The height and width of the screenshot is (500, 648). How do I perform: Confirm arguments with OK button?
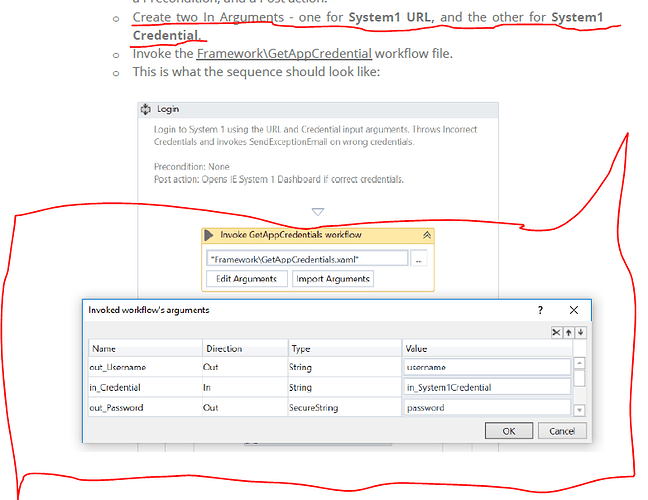point(509,431)
